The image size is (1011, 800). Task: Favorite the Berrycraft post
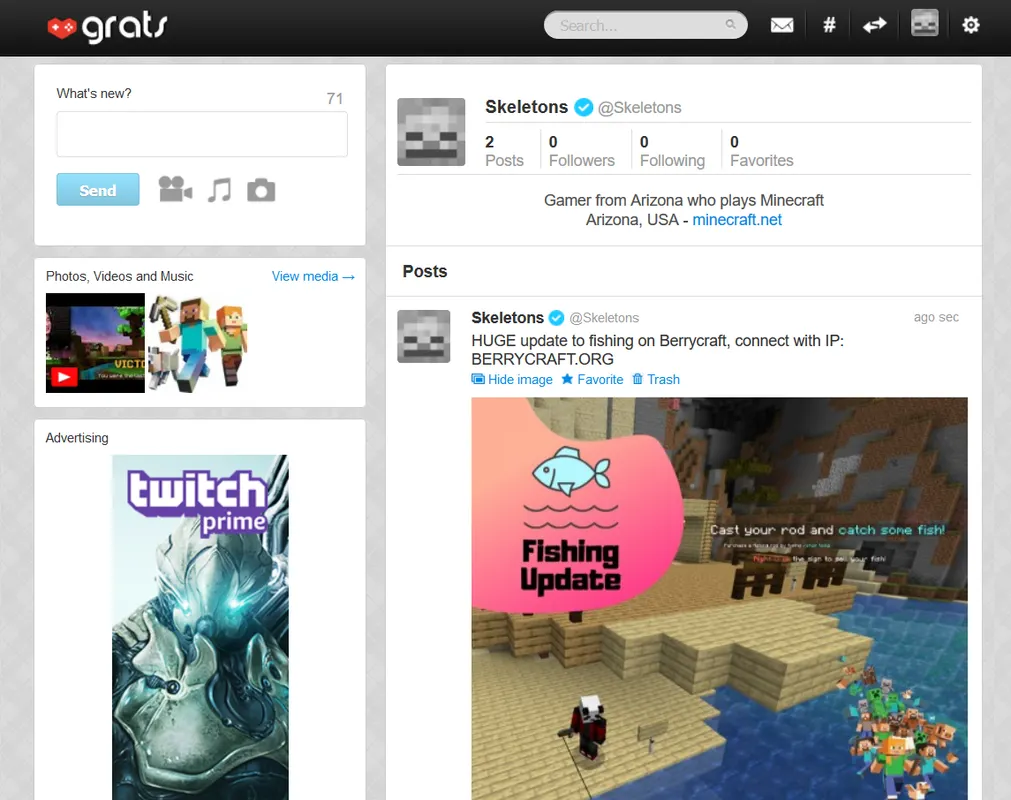(x=593, y=380)
